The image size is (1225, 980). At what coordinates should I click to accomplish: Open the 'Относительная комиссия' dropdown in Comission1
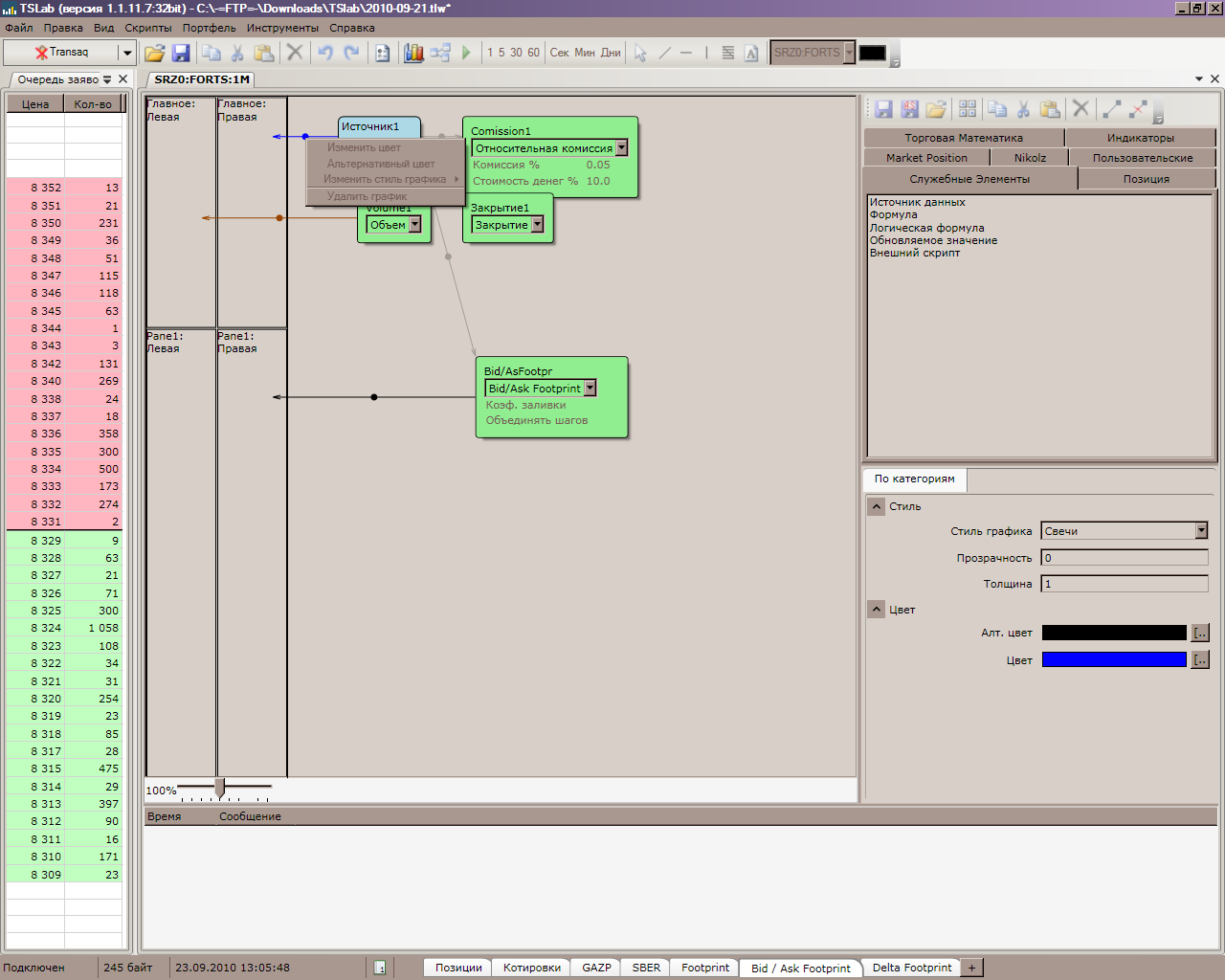pos(621,148)
